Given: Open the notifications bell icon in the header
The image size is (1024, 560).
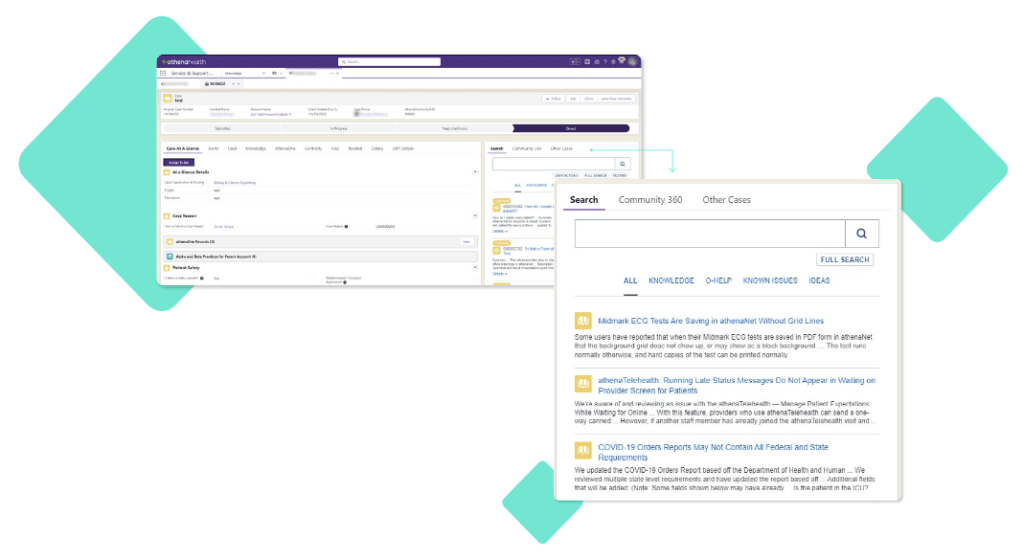Looking at the screenshot, I should point(622,61).
